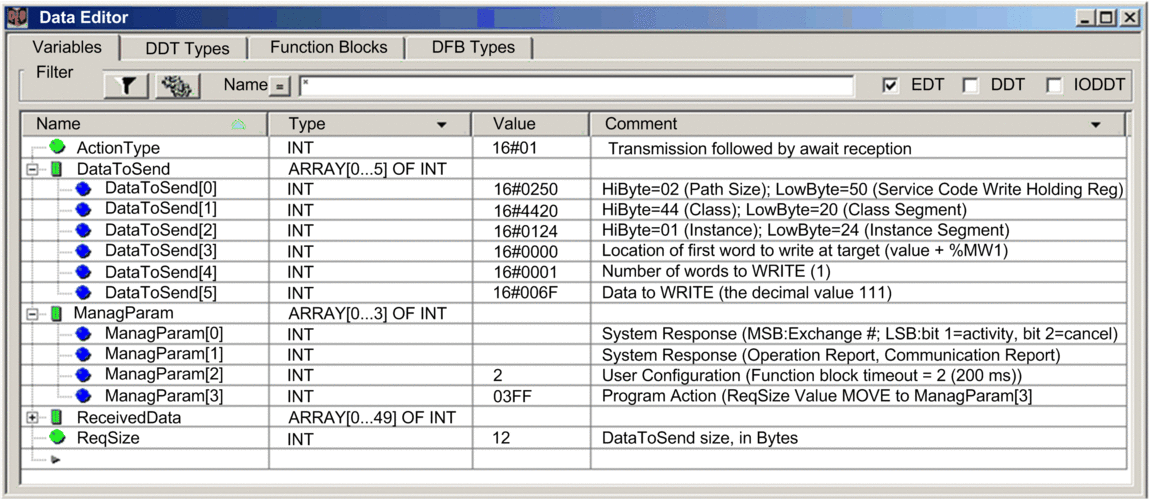Click the Name filter text field
Viewport: 1149px width, 499px height.
point(575,86)
